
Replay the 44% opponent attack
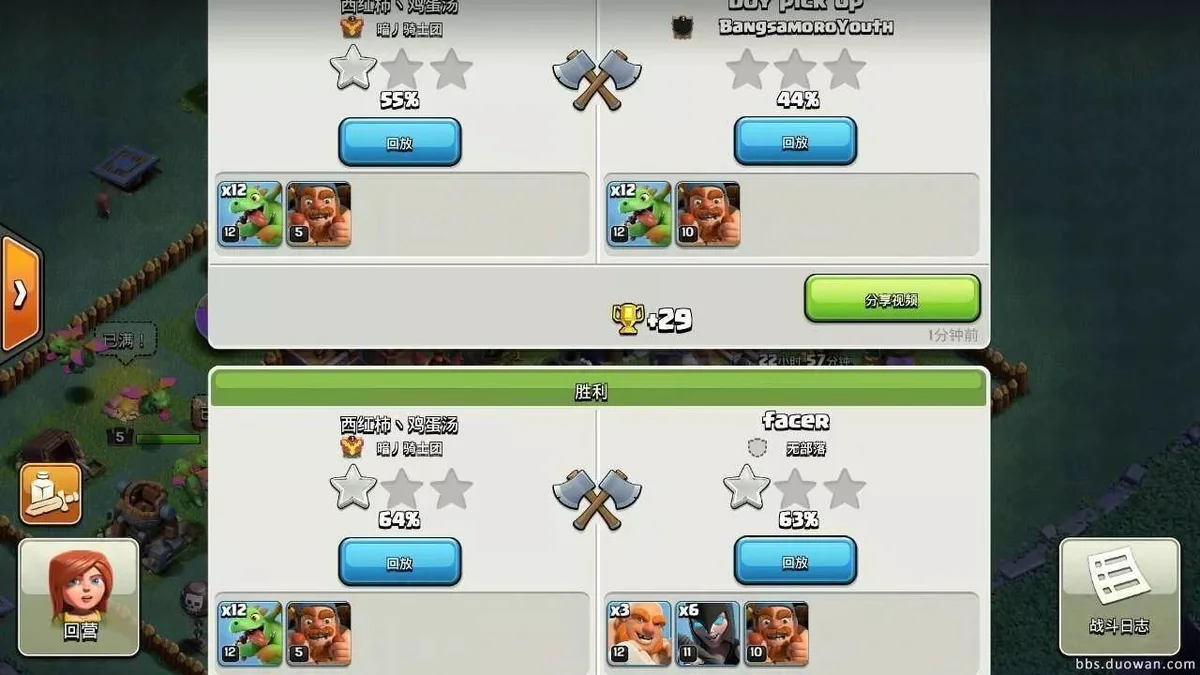(x=795, y=142)
